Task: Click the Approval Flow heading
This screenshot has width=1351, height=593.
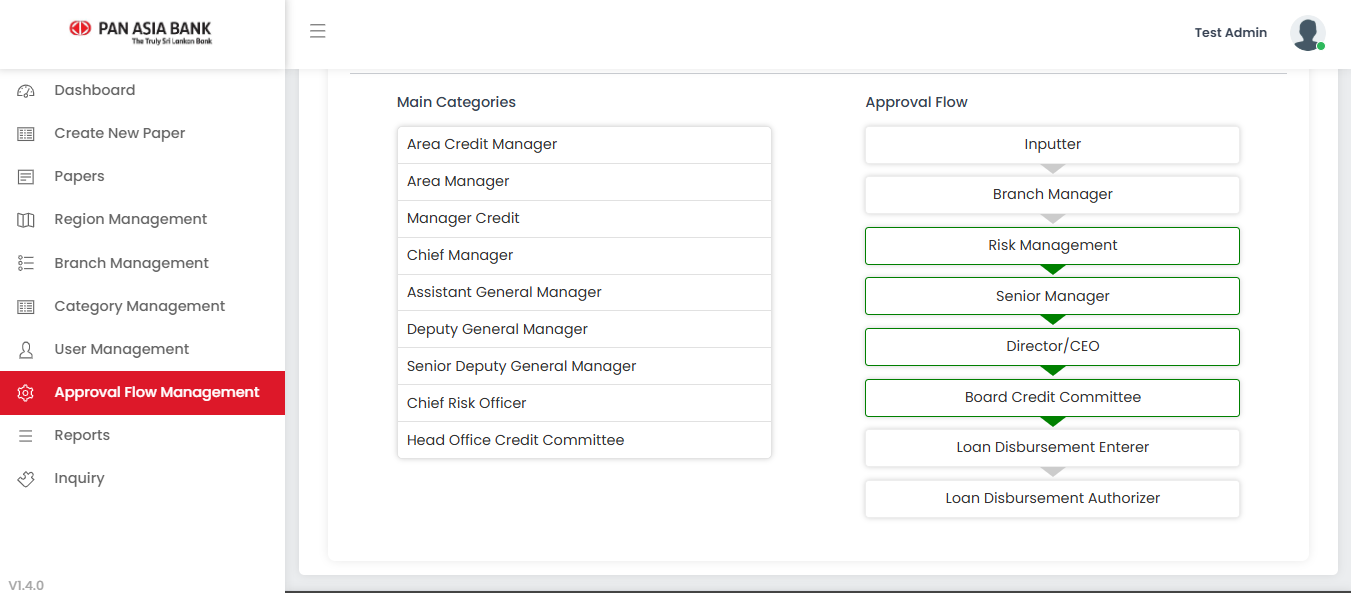Action: tap(916, 102)
